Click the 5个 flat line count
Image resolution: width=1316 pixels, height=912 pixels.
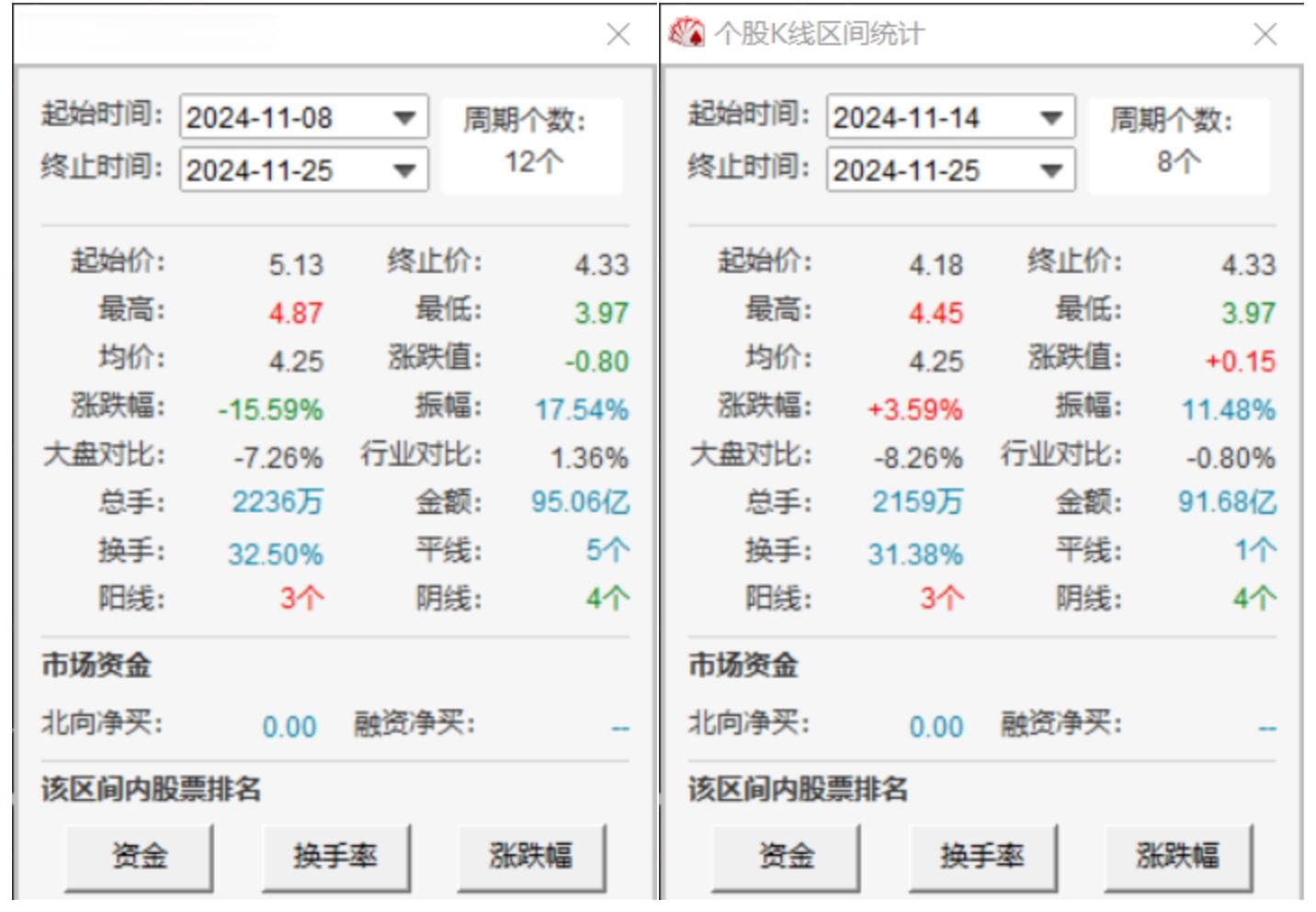click(608, 550)
